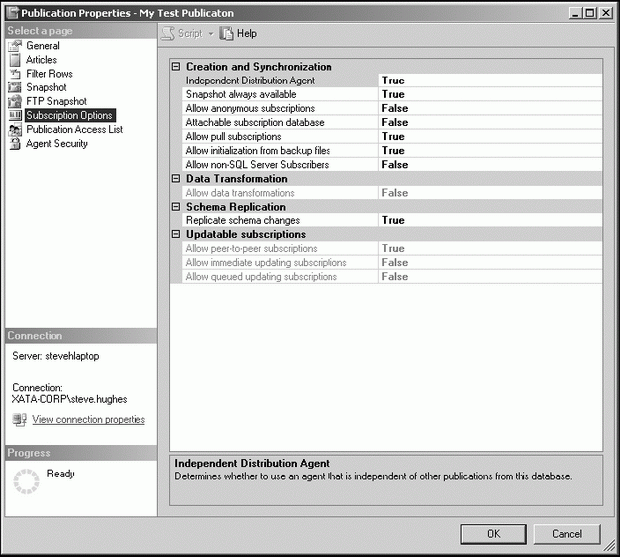The image size is (620, 557).
Task: Click the Script toolbar button label
Action: (190, 34)
